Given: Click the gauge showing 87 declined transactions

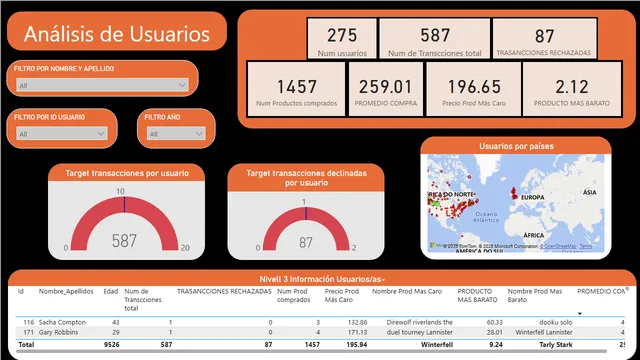Looking at the screenshot, I should (x=306, y=229).
